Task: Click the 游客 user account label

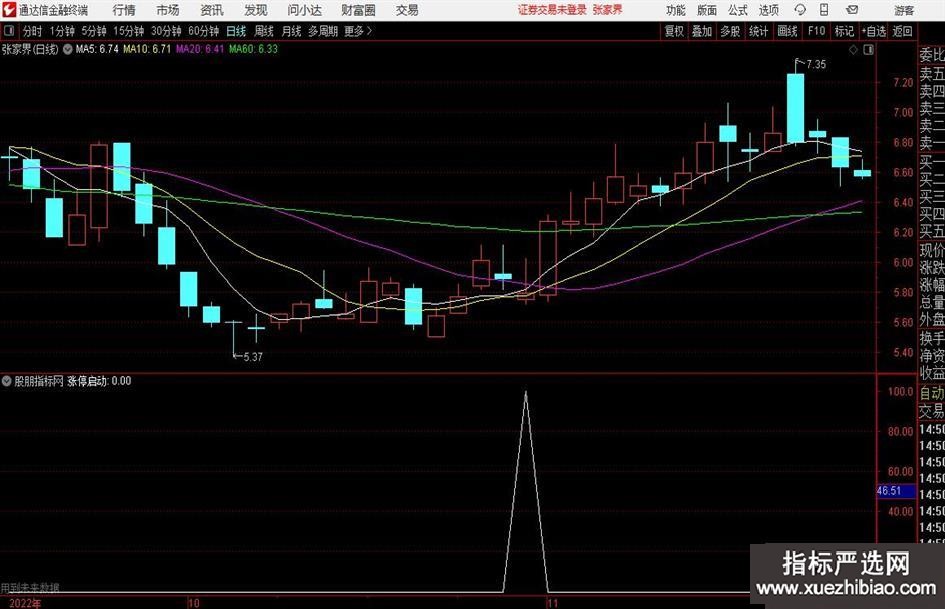Action: tap(904, 10)
